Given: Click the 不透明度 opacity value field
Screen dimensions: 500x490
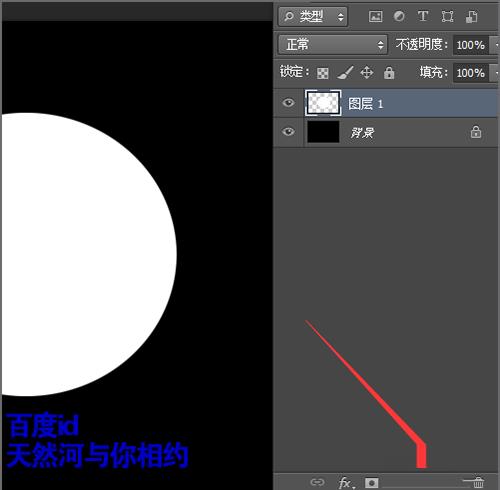Looking at the screenshot, I should pyautogui.click(x=471, y=45).
